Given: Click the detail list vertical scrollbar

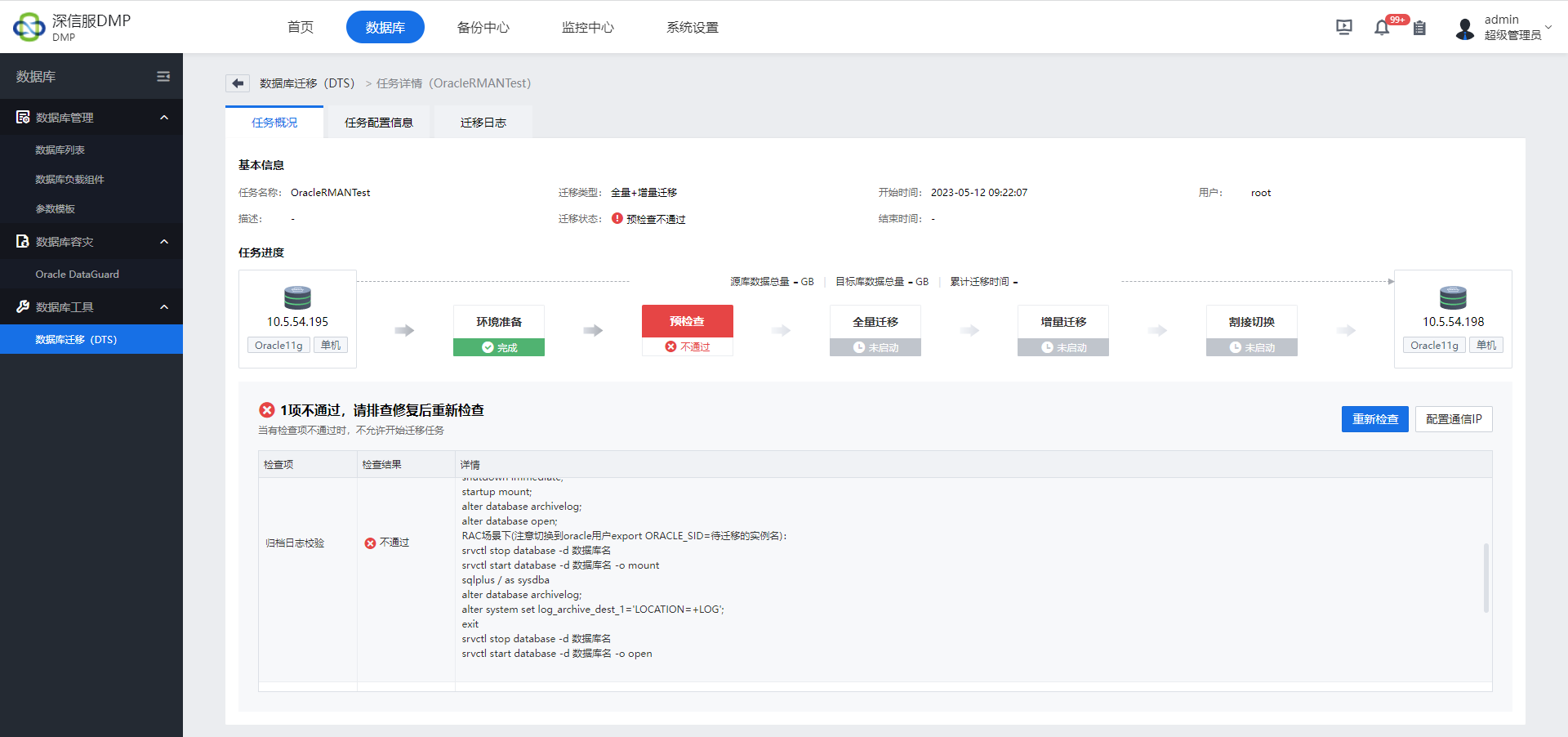Looking at the screenshot, I should [x=1486, y=577].
